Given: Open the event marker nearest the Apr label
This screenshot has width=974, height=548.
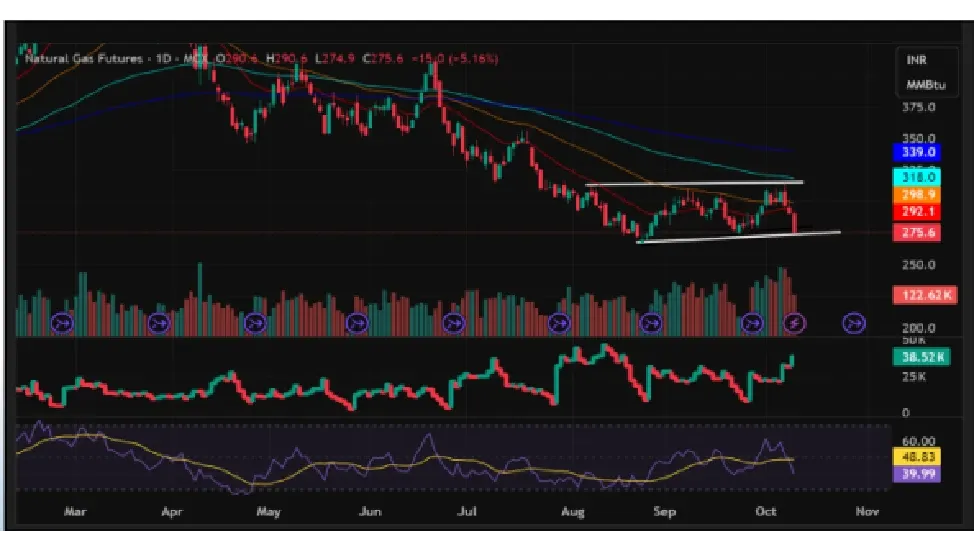Looking at the screenshot, I should [158, 323].
